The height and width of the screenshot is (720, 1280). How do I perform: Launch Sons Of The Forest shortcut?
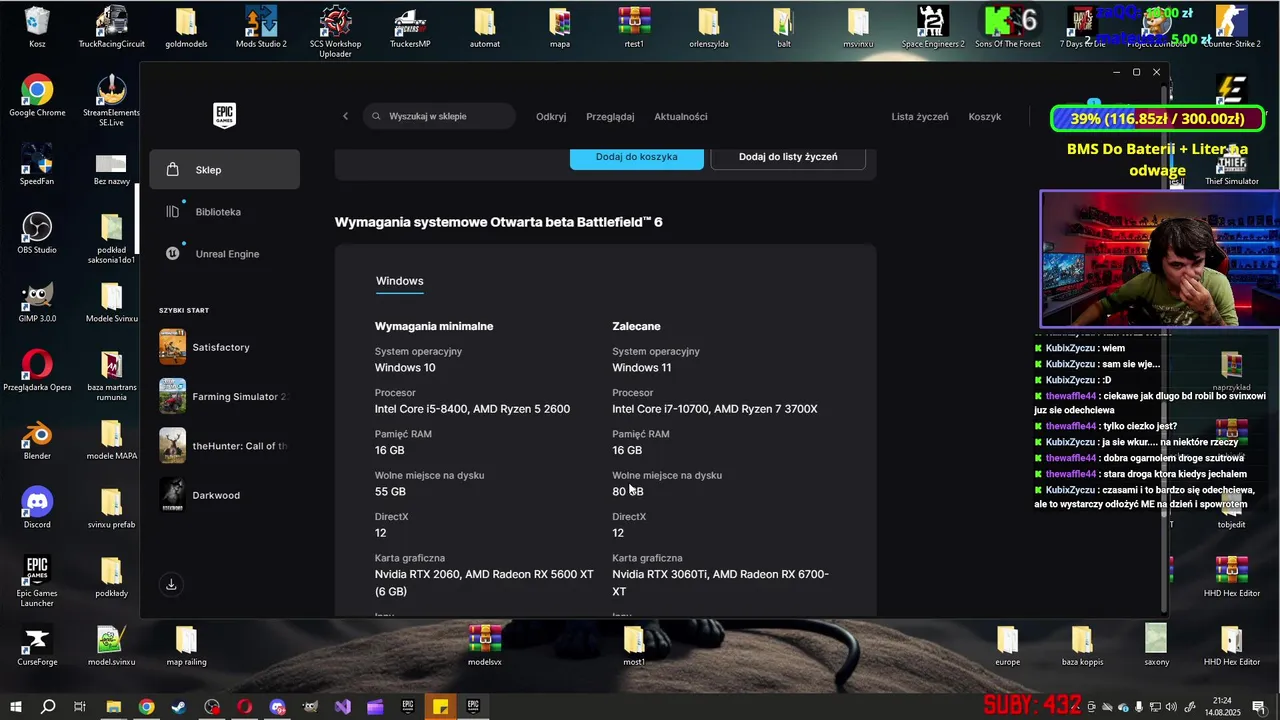1008,27
